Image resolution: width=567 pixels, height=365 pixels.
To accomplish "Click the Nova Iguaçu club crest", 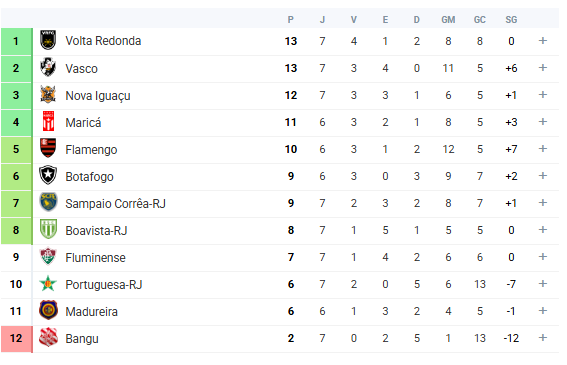I will [48, 95].
